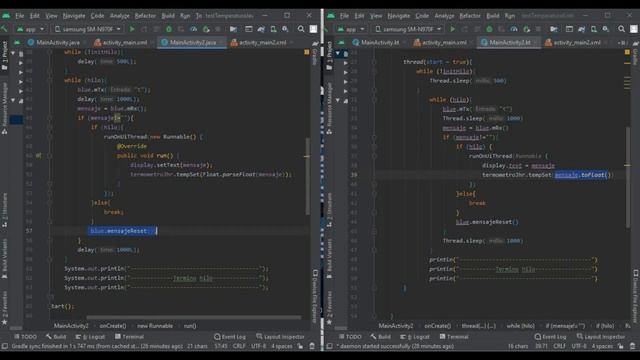Select MainActivity2.kt tab
Viewport: 640px width, 360px height.
(509, 42)
